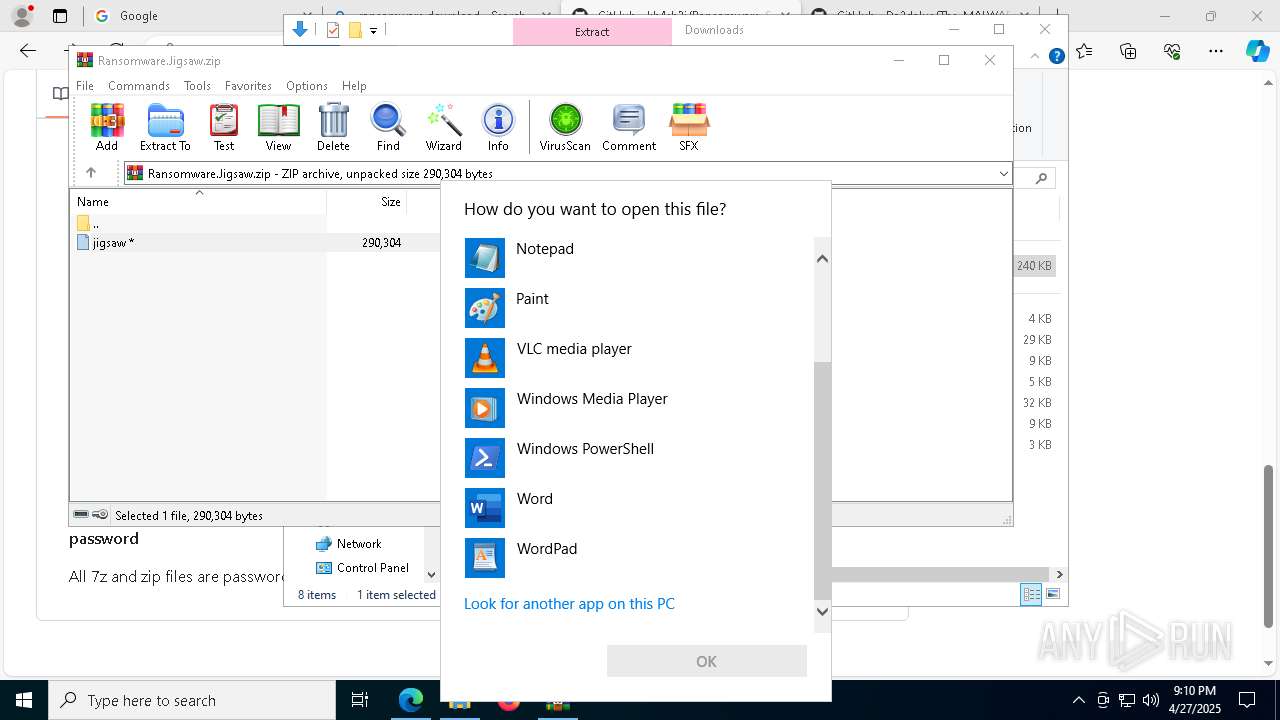
Task: Click Extract To in WinRAR toolbar
Action: pos(165,127)
